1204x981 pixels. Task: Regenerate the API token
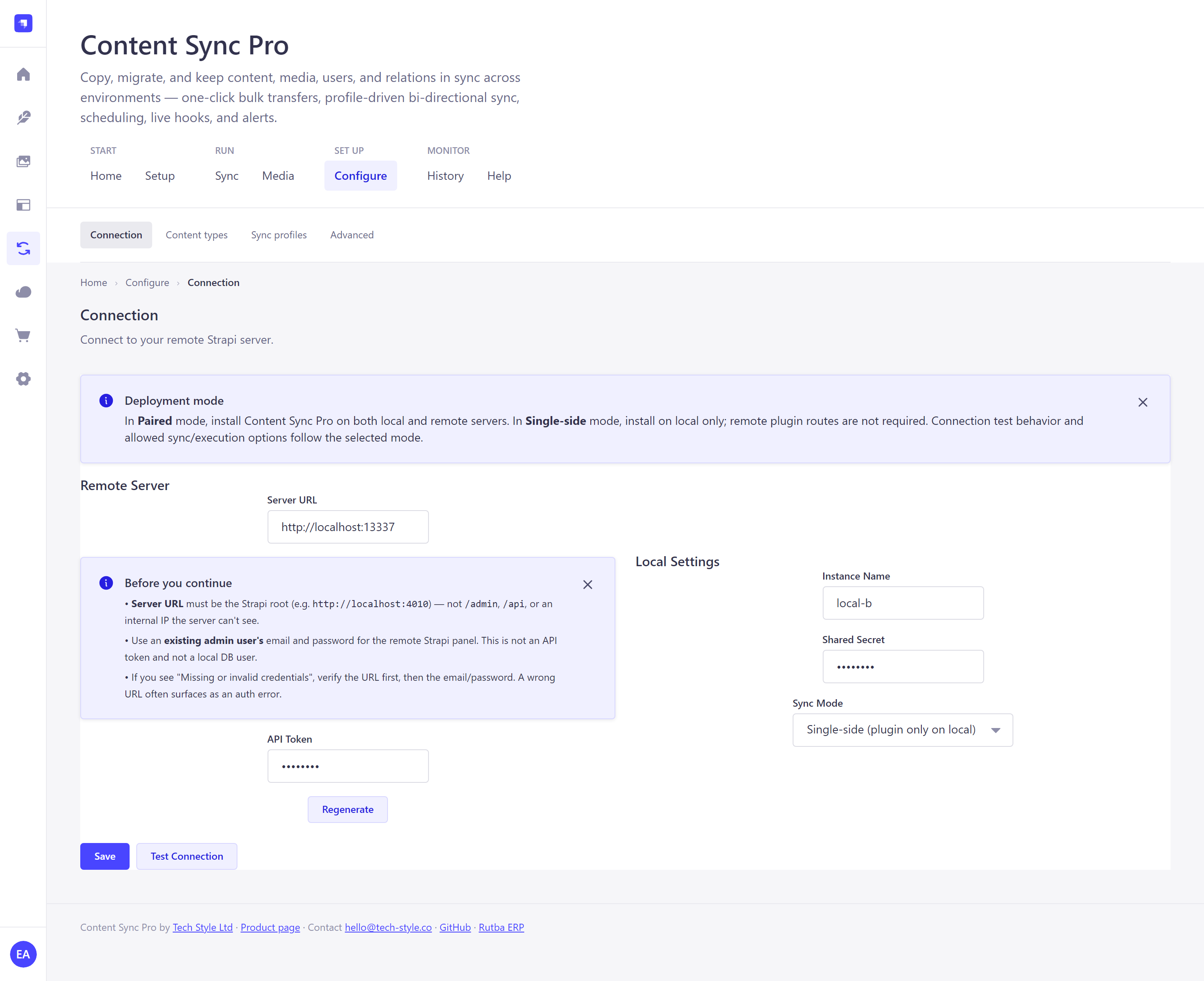pyautogui.click(x=347, y=809)
